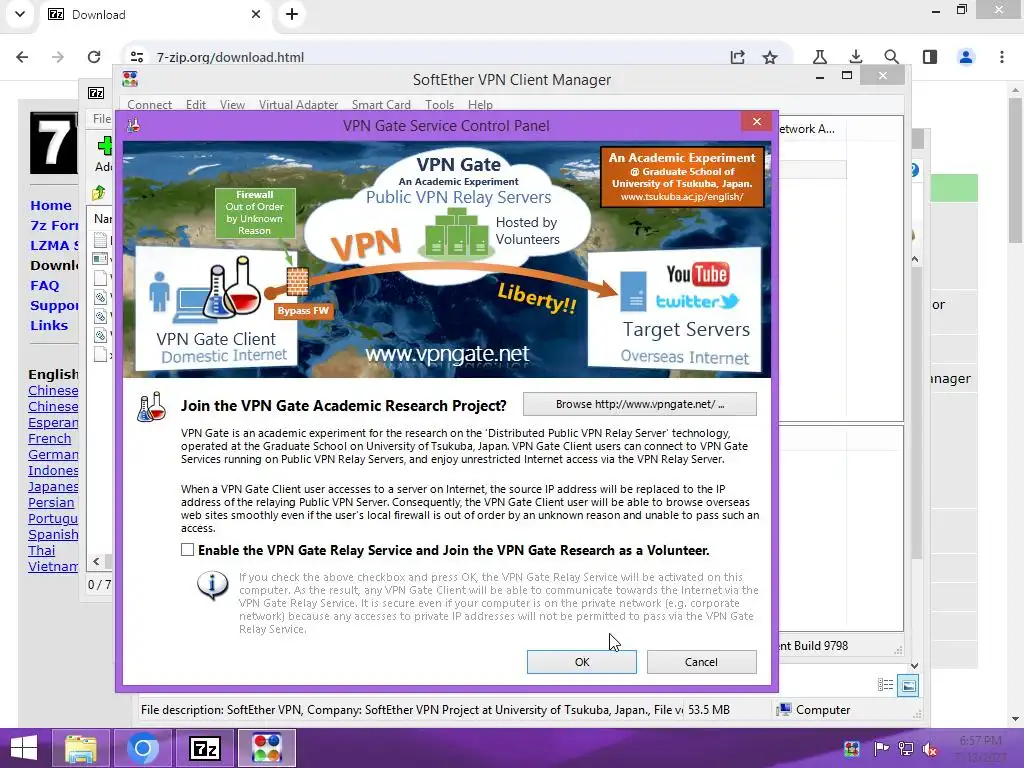Open Smart Card menu in SoftEther Client Manager

pyautogui.click(x=381, y=104)
